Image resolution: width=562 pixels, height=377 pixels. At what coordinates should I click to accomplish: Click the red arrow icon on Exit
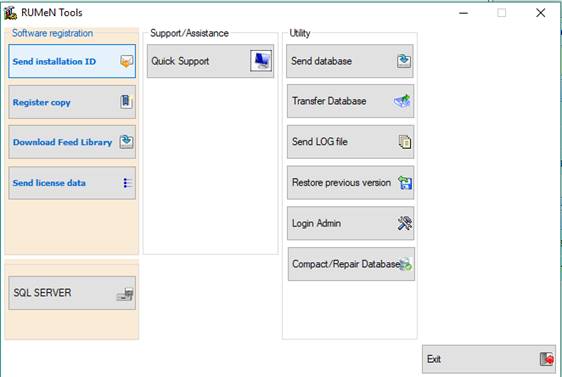547,359
